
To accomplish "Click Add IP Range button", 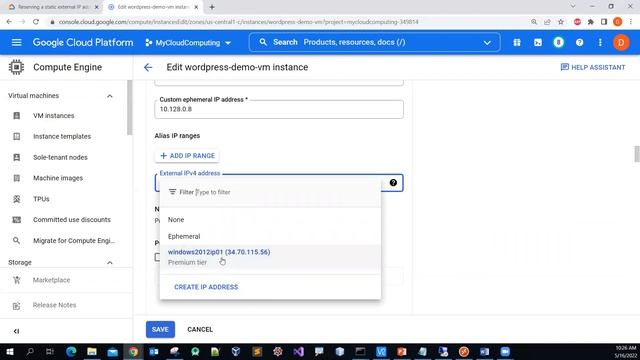I will [x=187, y=156].
